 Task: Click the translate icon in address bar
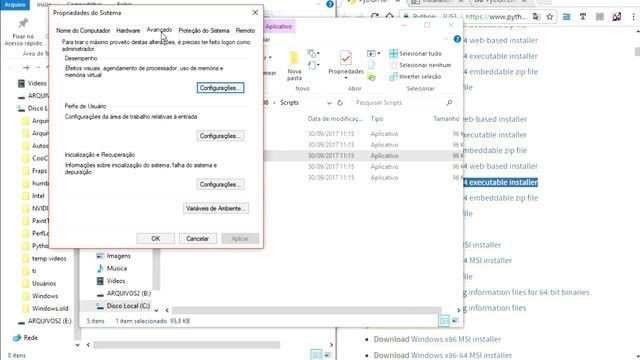click(536, 17)
